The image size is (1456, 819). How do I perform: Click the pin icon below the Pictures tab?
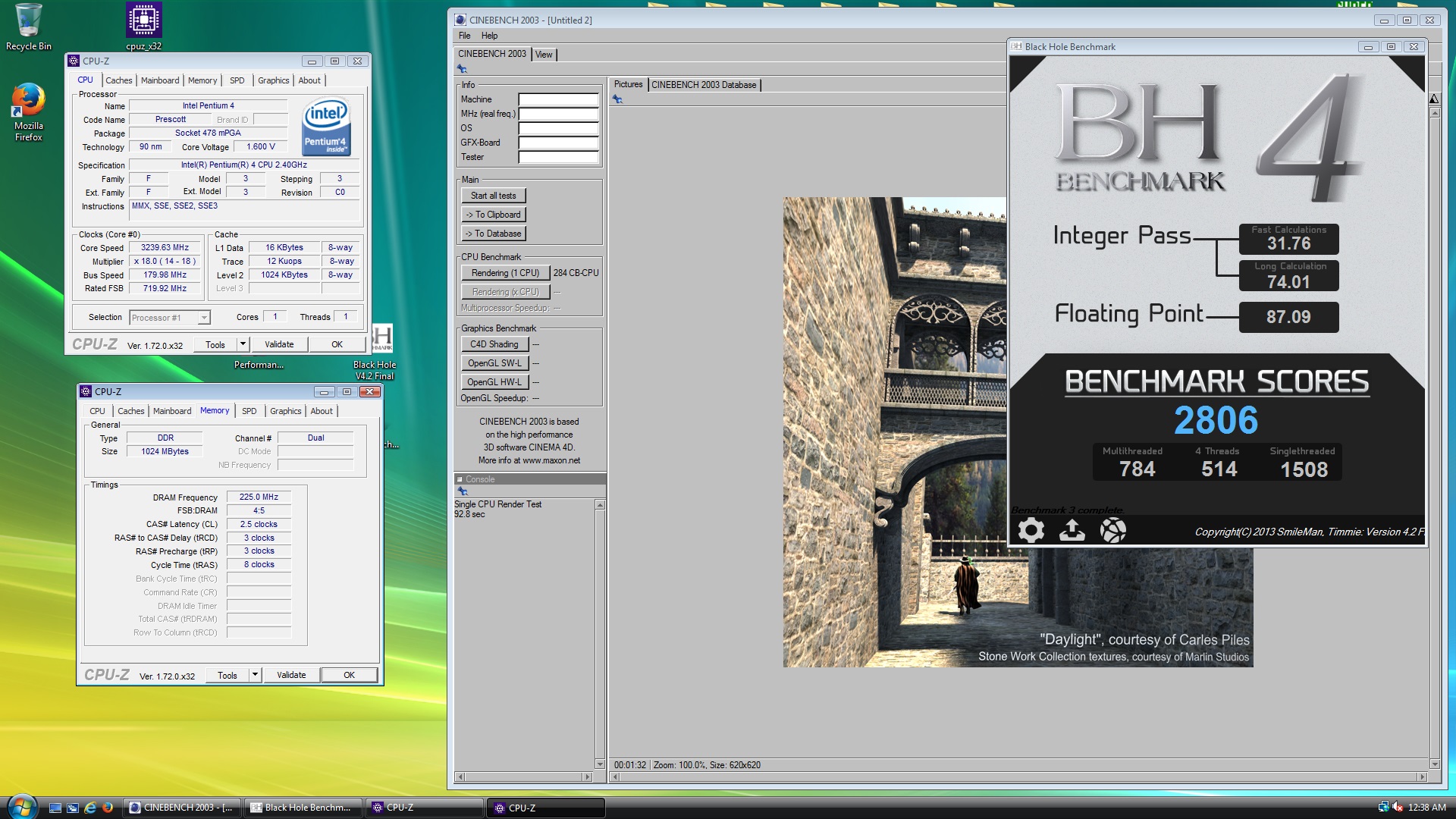coord(617,99)
